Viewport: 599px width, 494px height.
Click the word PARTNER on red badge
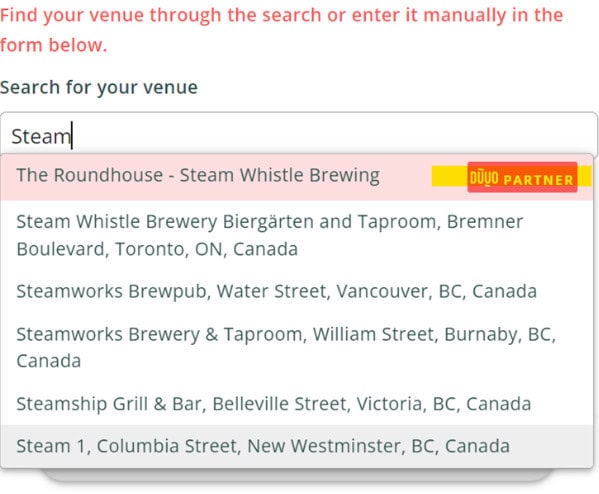538,180
